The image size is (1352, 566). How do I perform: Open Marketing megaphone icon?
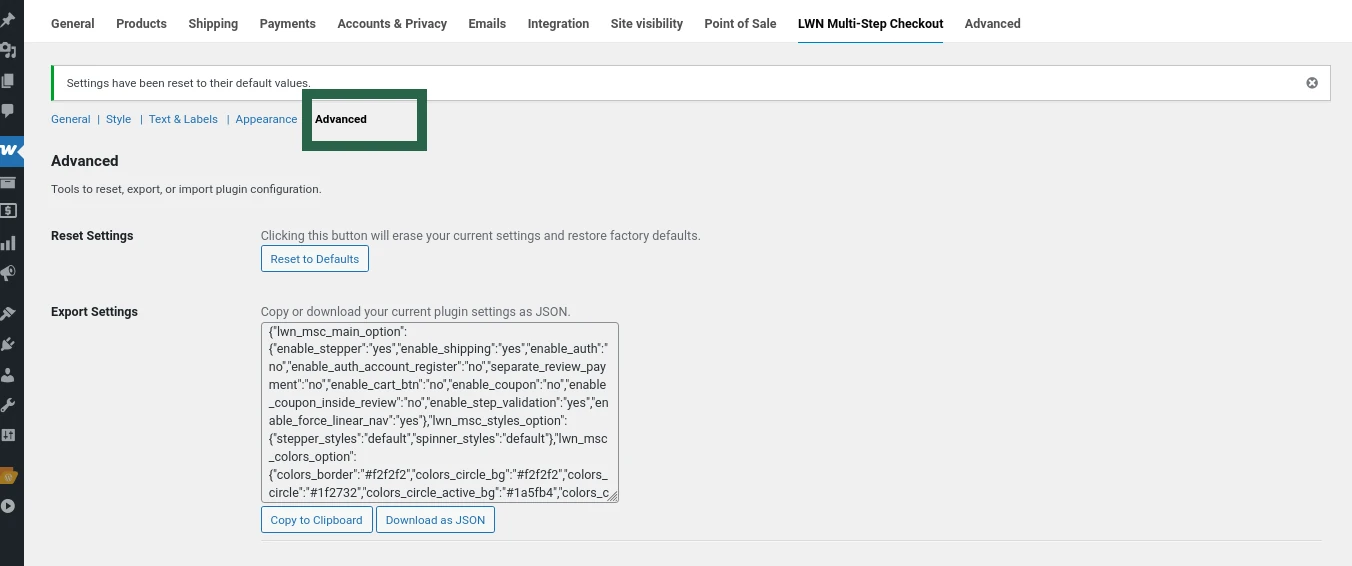point(8,273)
